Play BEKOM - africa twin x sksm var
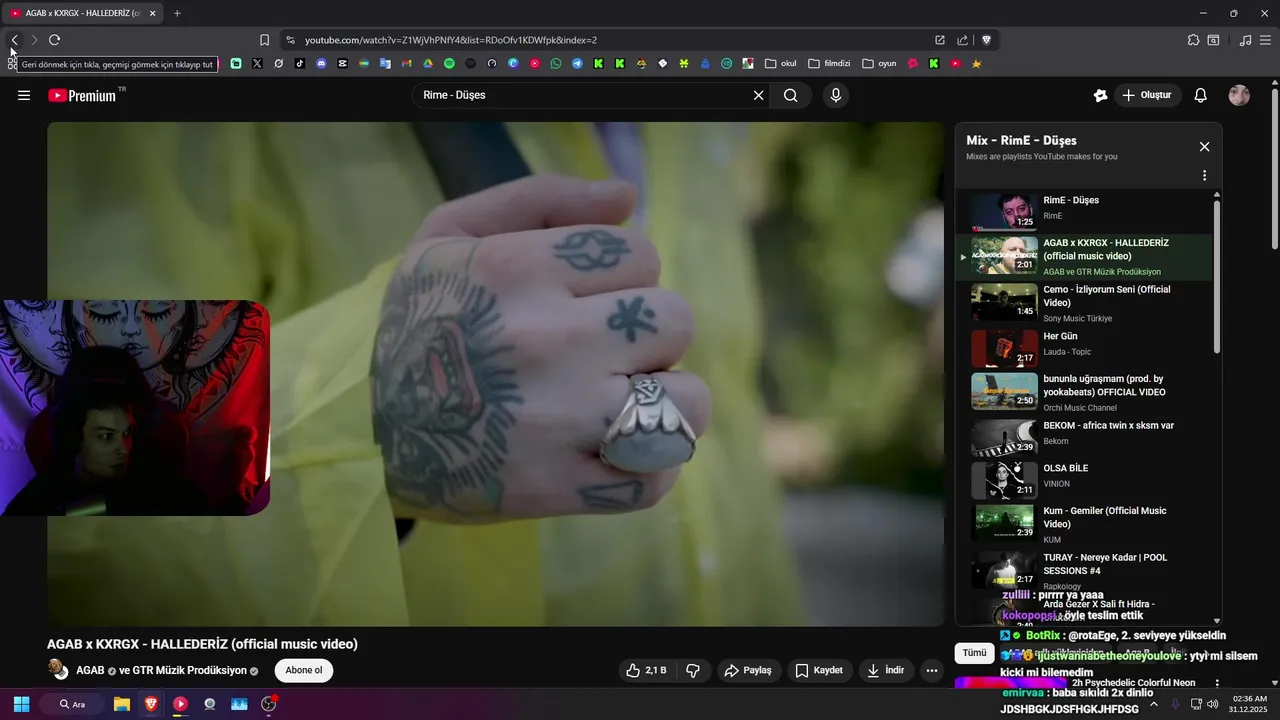This screenshot has width=1280, height=720. [1085, 438]
